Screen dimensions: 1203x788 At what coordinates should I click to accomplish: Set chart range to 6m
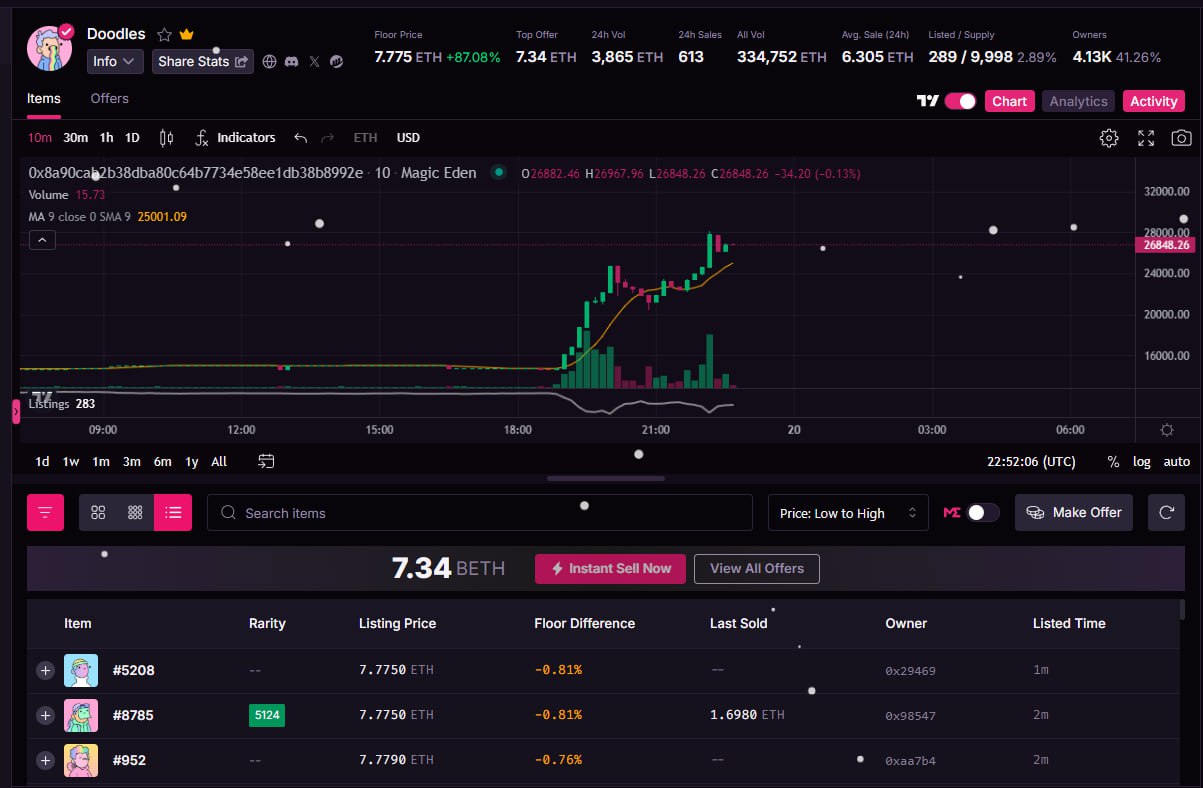162,461
